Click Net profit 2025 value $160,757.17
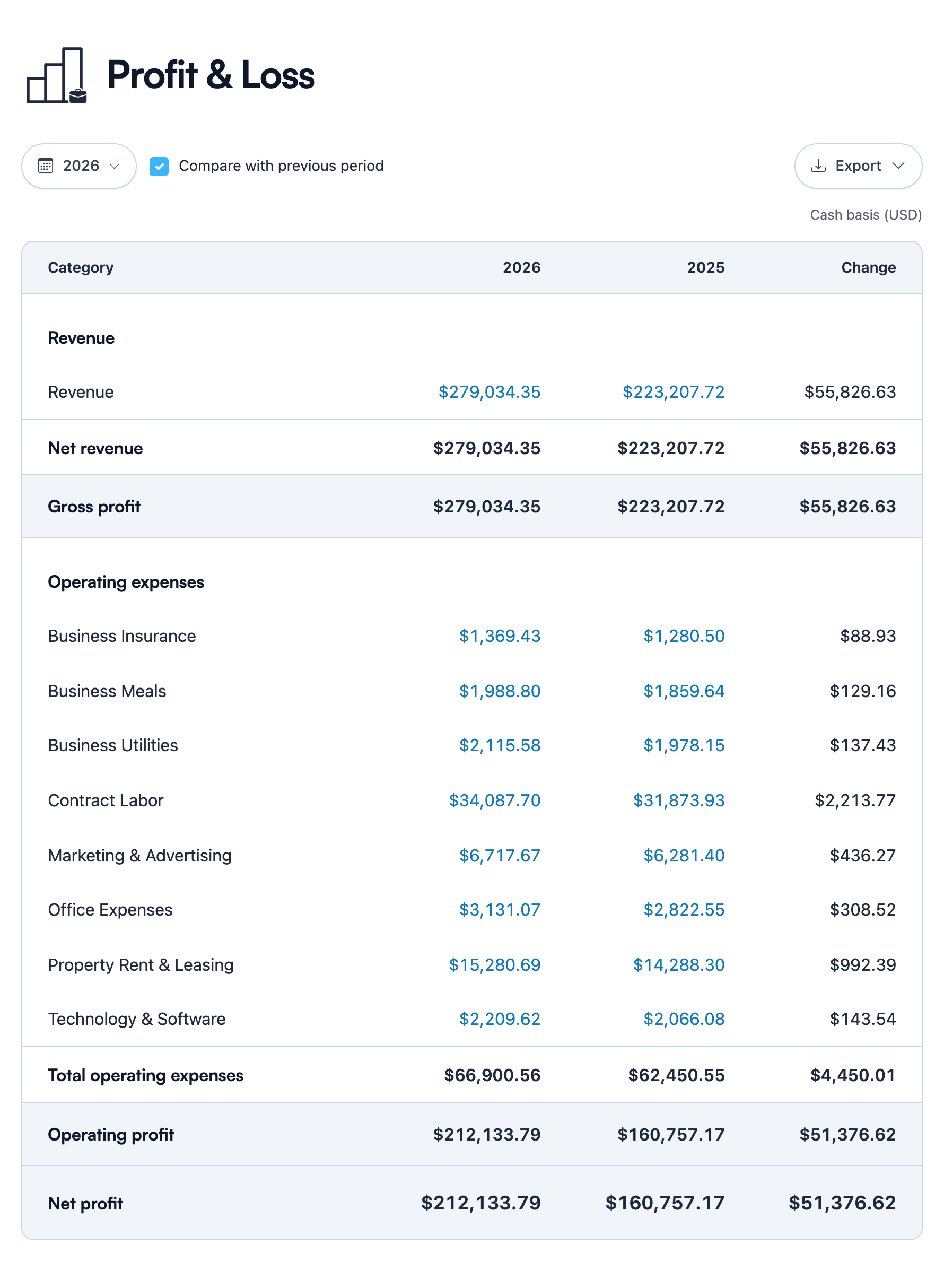This screenshot has width=944, height=1288. click(665, 1203)
